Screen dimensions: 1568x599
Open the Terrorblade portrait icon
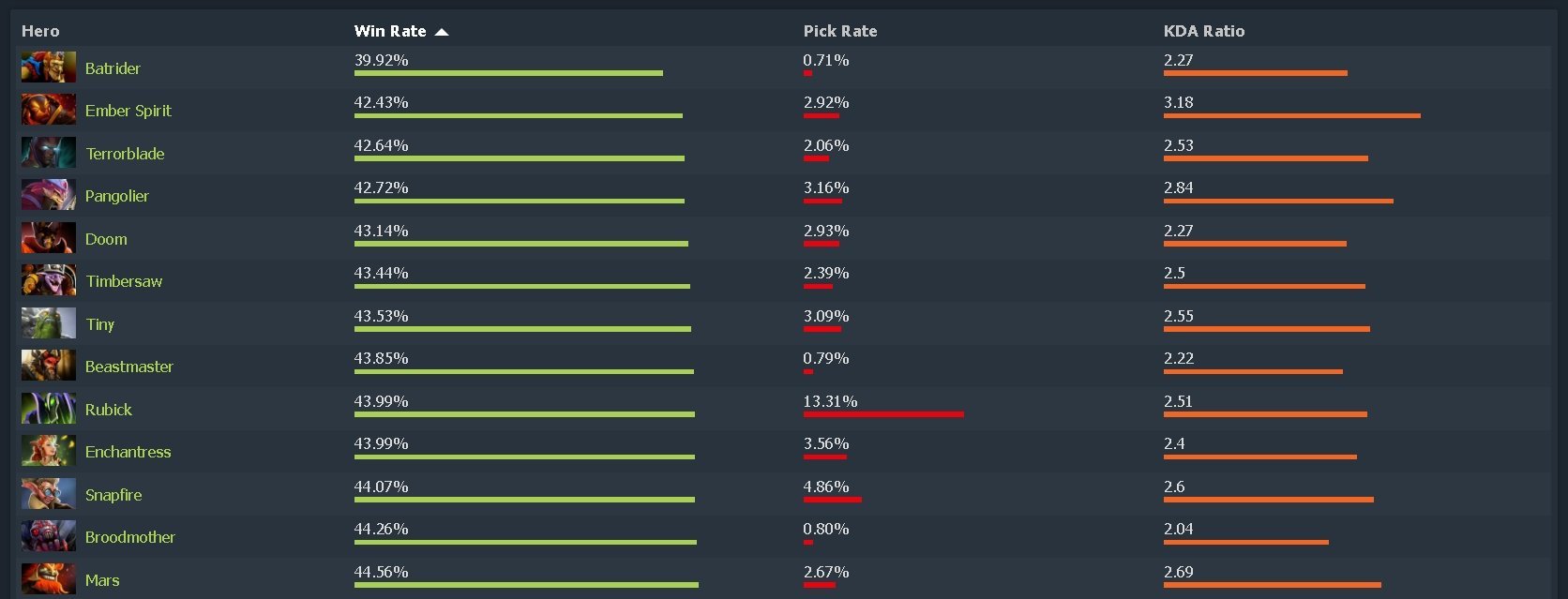(49, 153)
